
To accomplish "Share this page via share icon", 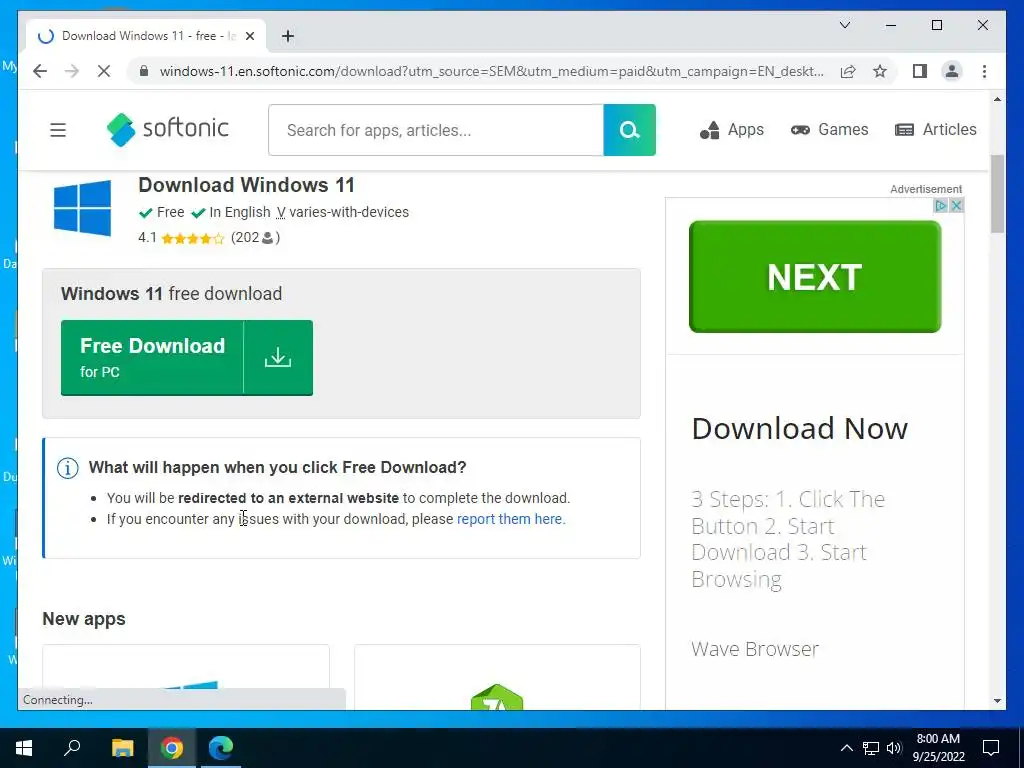I will point(848,71).
